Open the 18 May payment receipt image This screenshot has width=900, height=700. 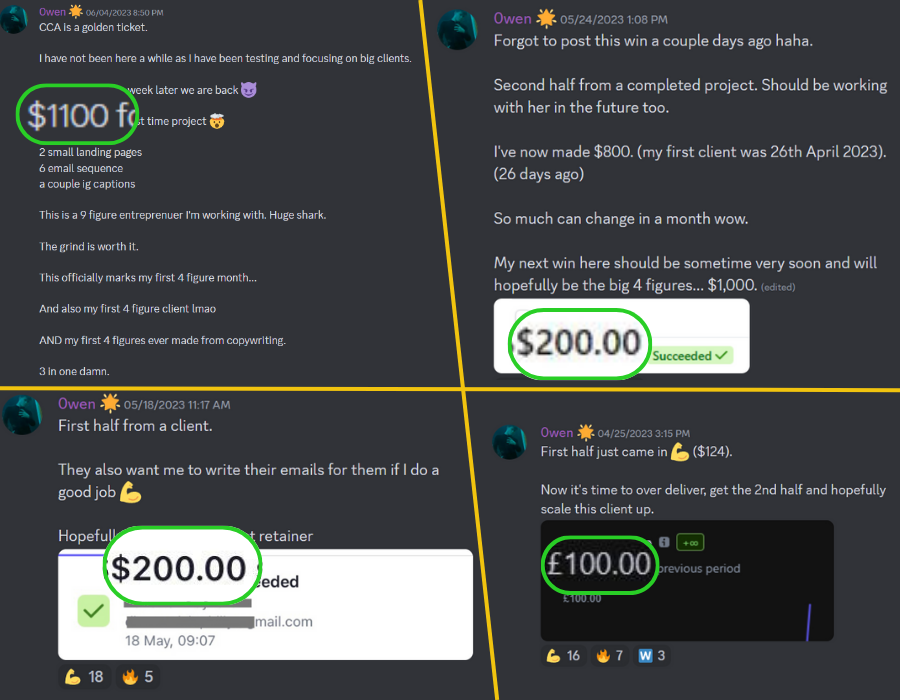pyautogui.click(x=265, y=605)
